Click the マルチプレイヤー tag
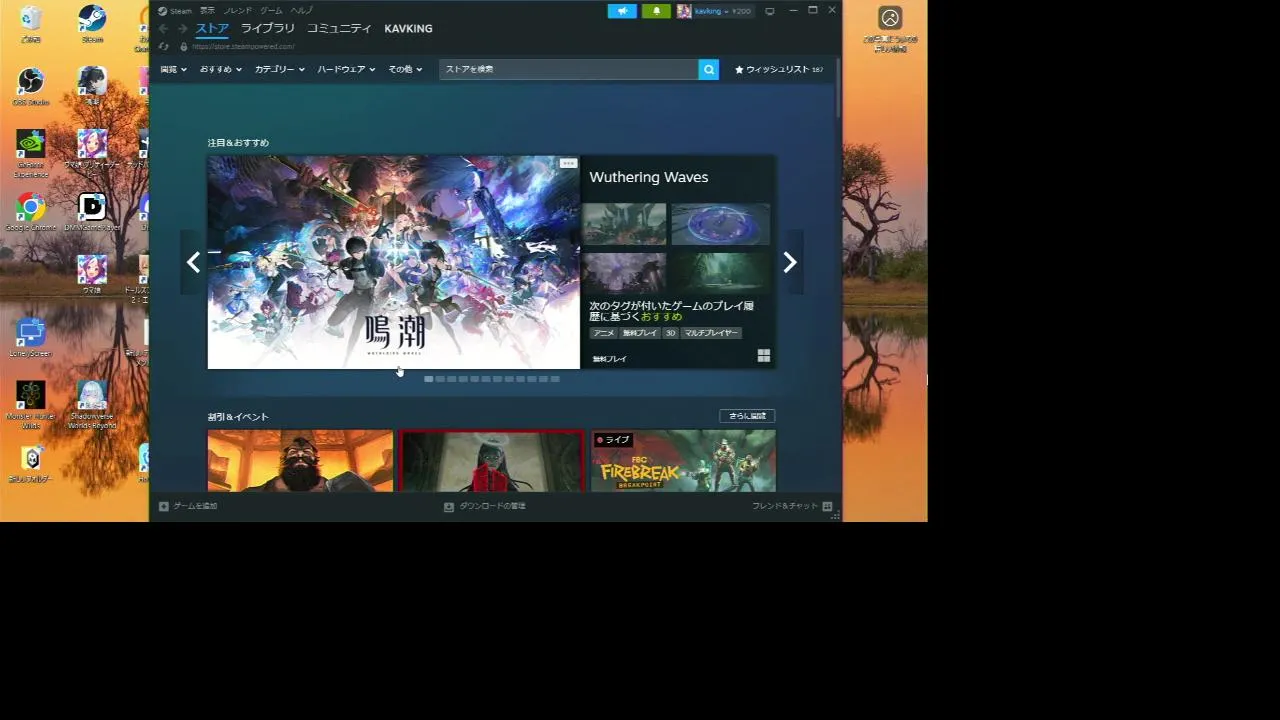Screen dimensions: 1280x720 tap(712, 333)
